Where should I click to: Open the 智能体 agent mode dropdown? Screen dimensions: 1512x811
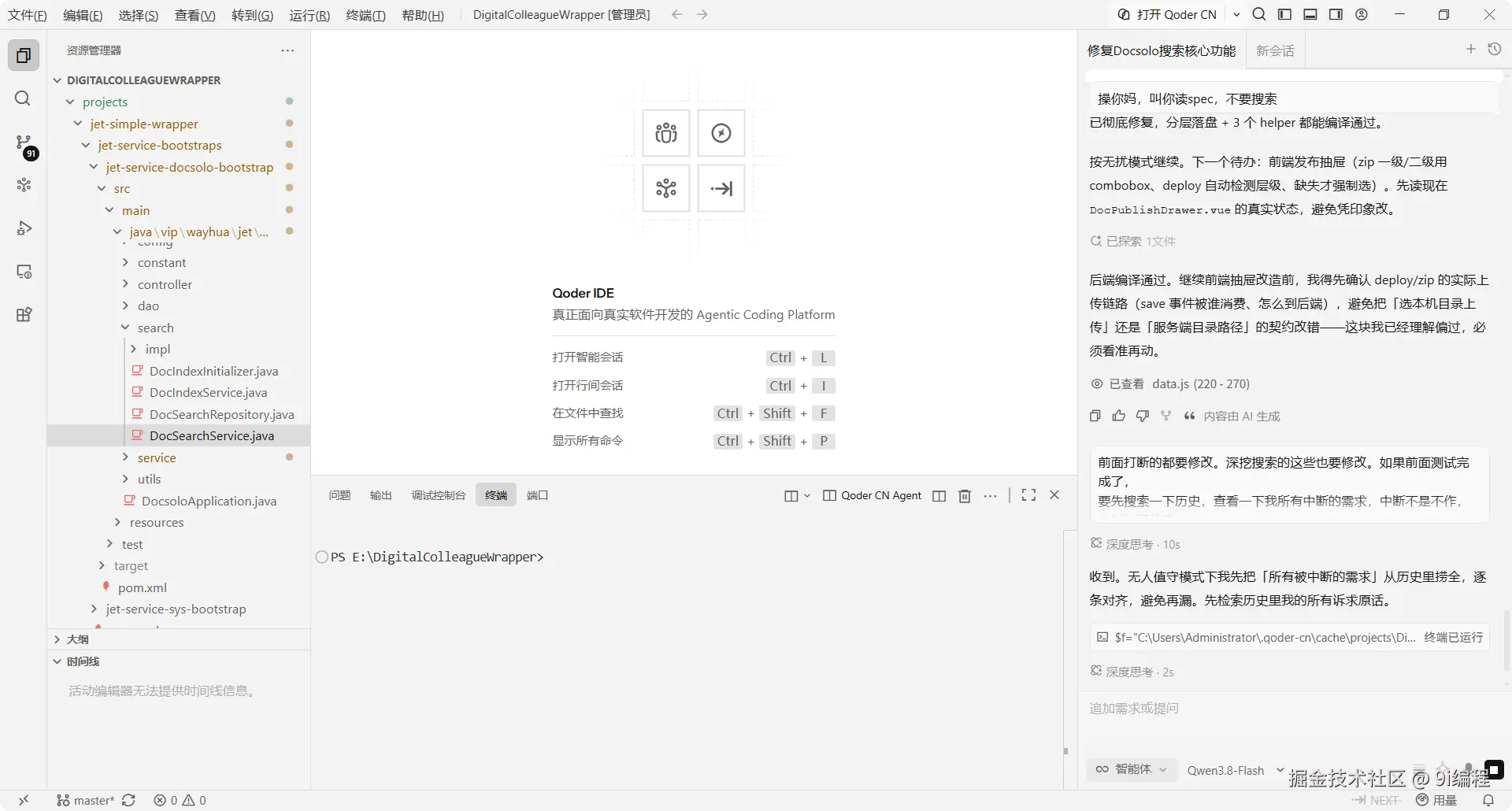(1132, 769)
